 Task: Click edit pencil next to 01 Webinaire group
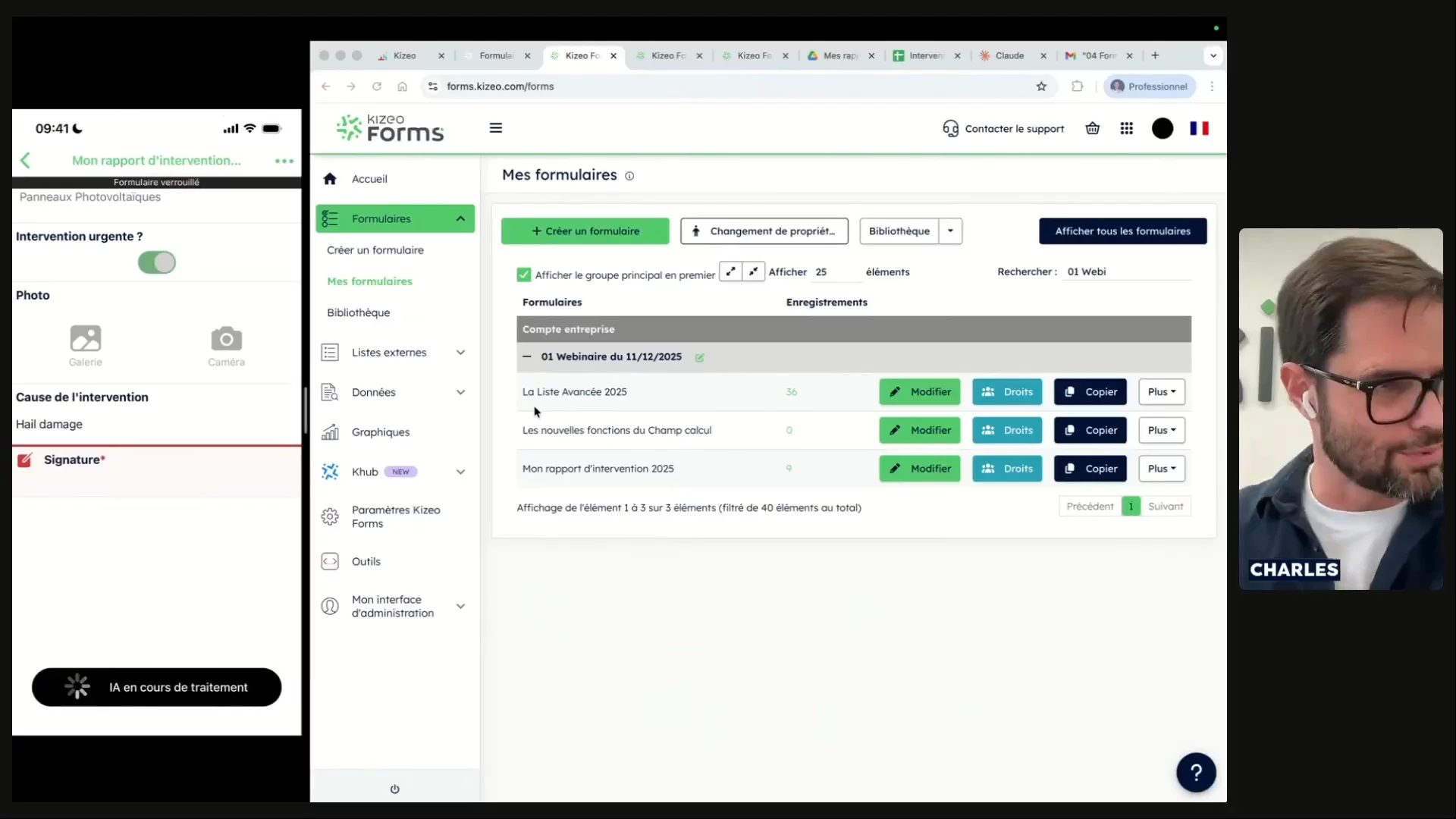tap(699, 358)
